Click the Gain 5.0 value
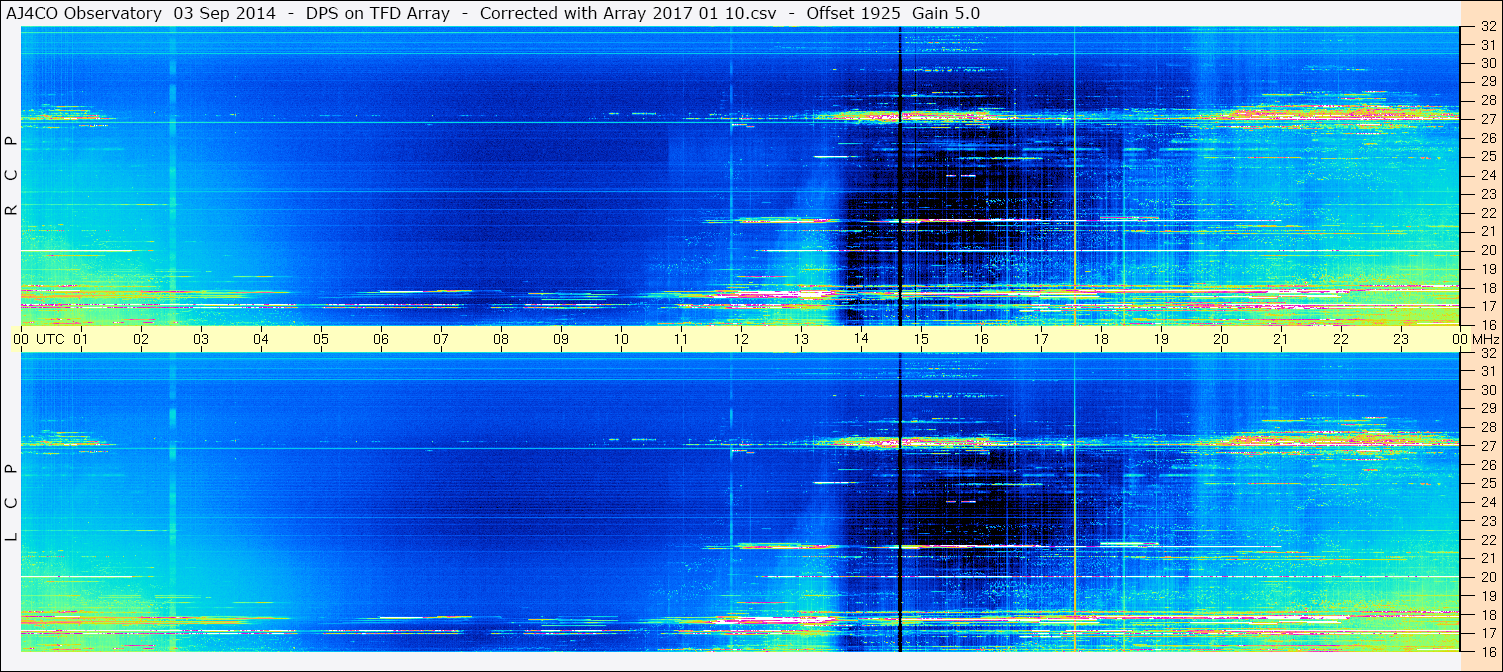 [x=946, y=13]
